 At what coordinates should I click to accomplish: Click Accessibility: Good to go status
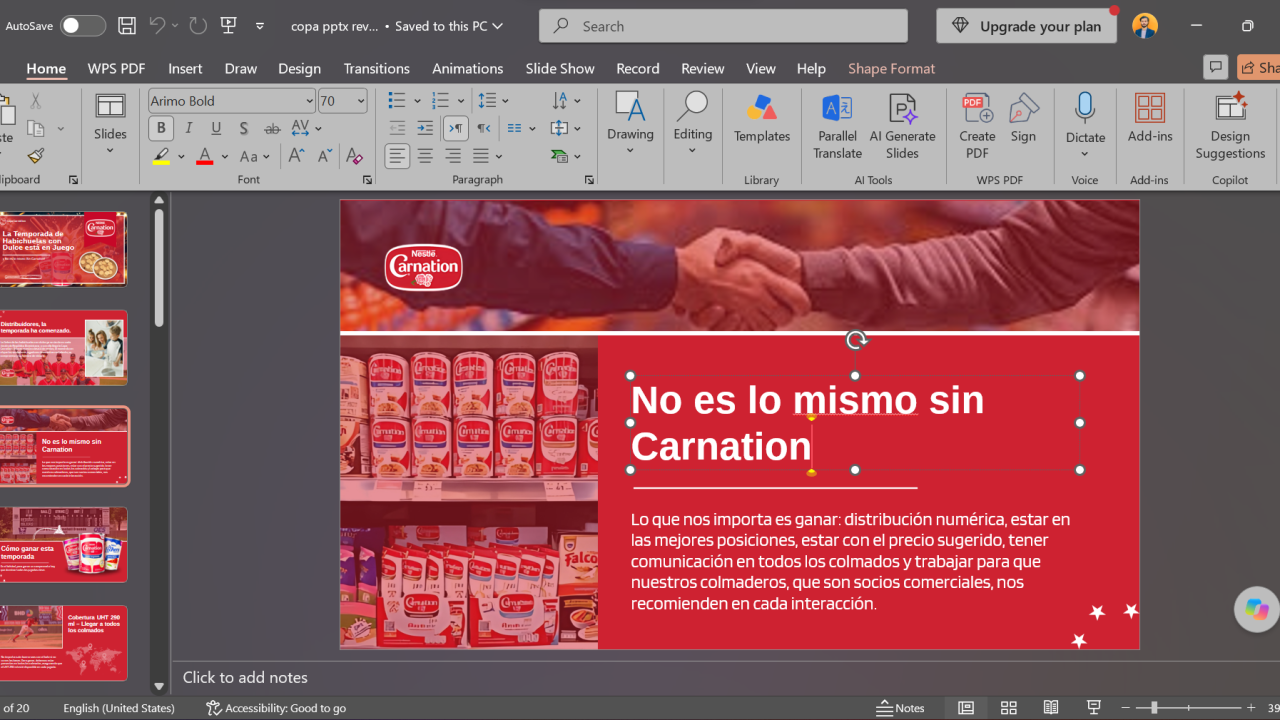tap(276, 708)
